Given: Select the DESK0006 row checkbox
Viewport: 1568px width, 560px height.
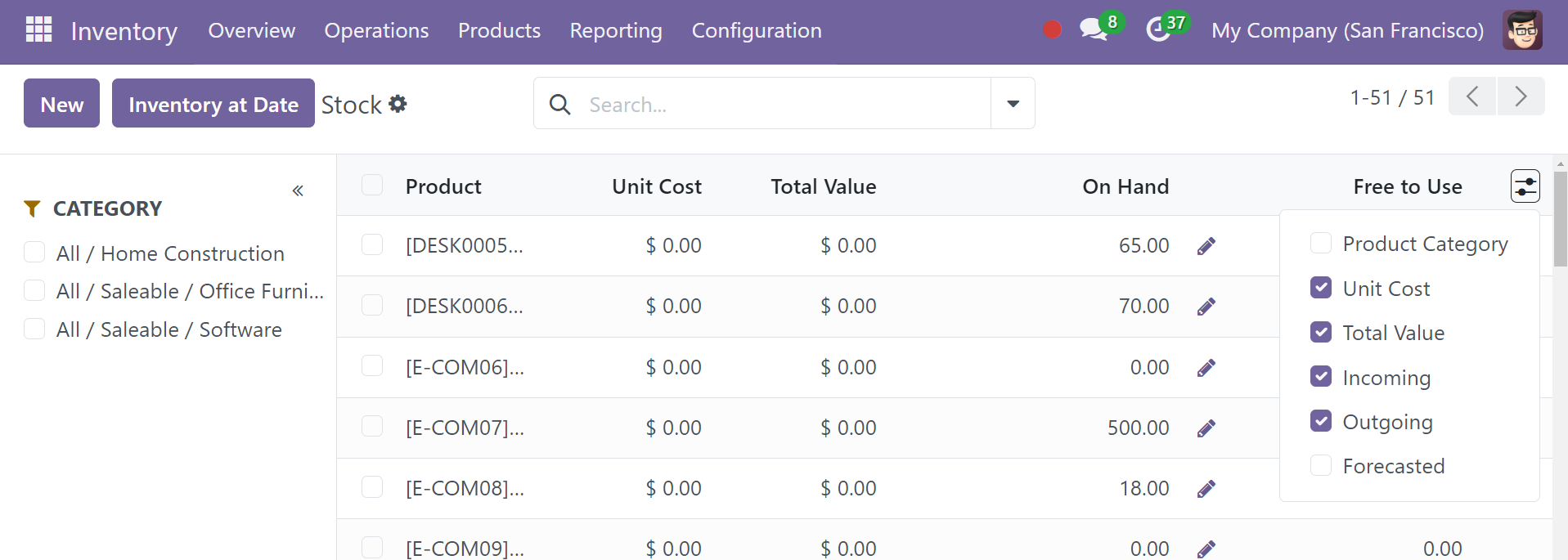Looking at the screenshot, I should pyautogui.click(x=372, y=305).
